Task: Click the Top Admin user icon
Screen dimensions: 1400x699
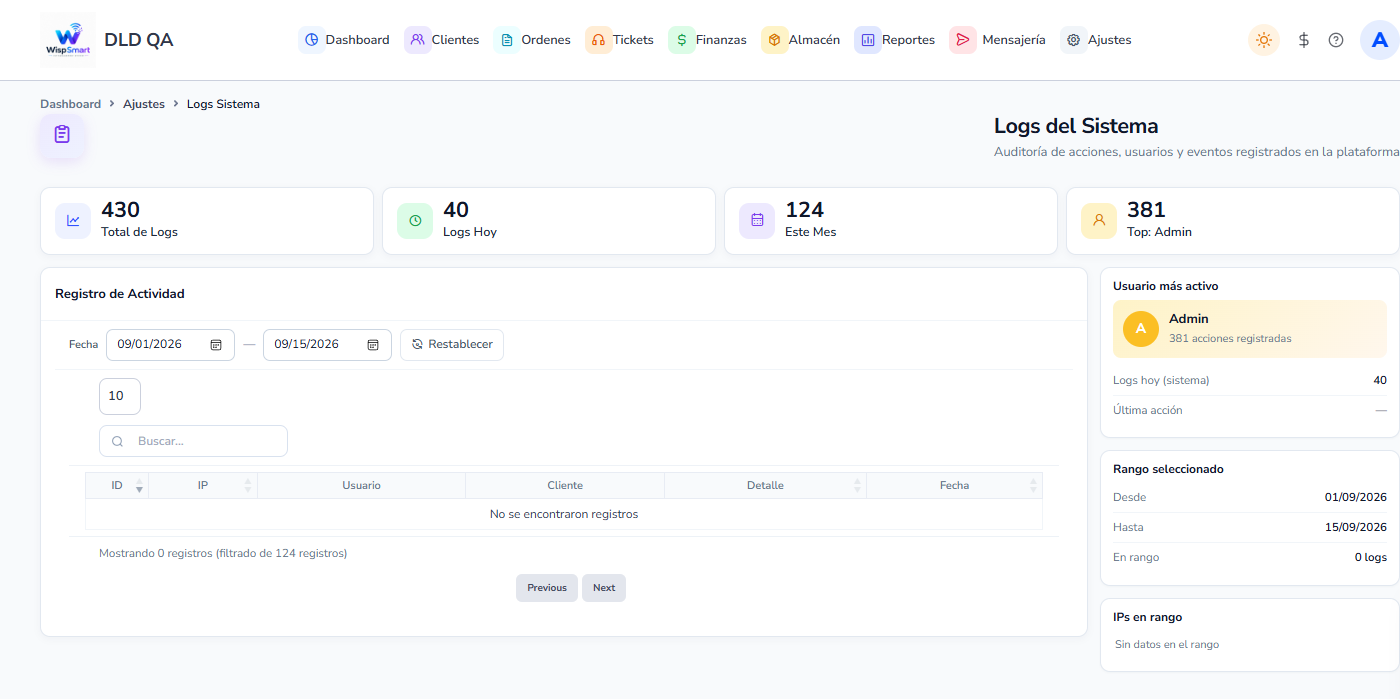Action: coord(1099,221)
